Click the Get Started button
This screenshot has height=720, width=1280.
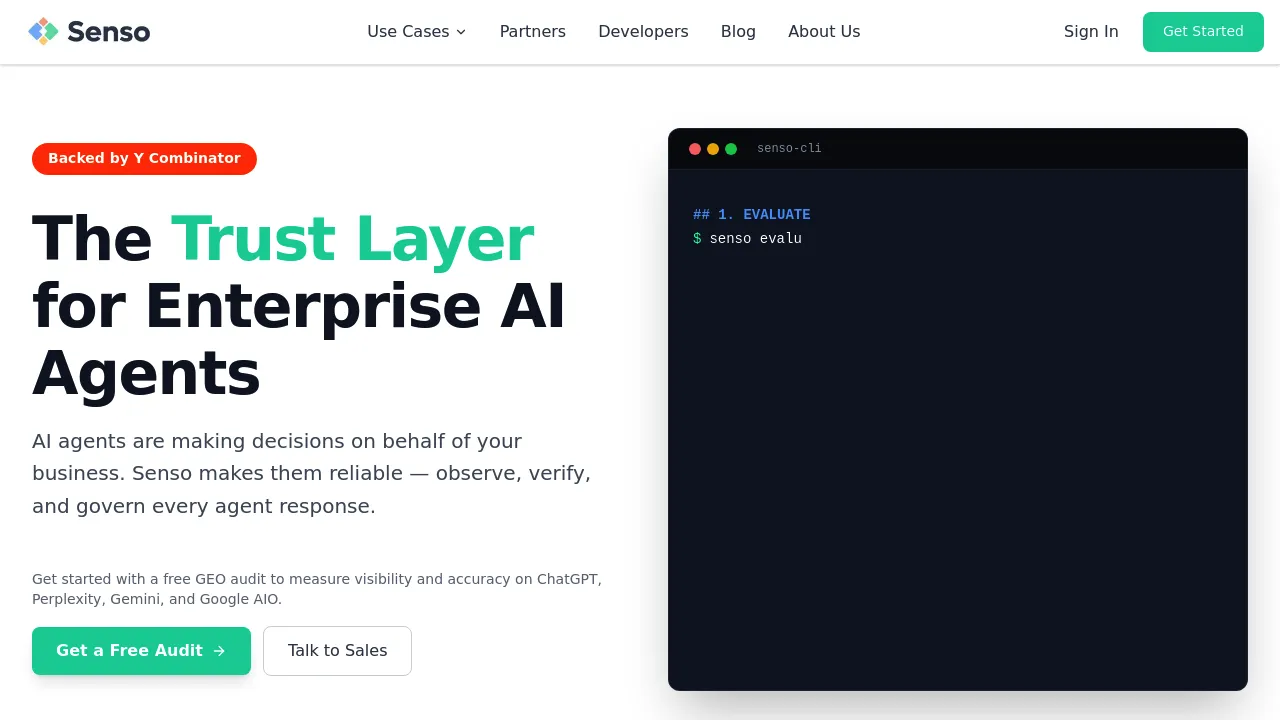coord(1203,32)
